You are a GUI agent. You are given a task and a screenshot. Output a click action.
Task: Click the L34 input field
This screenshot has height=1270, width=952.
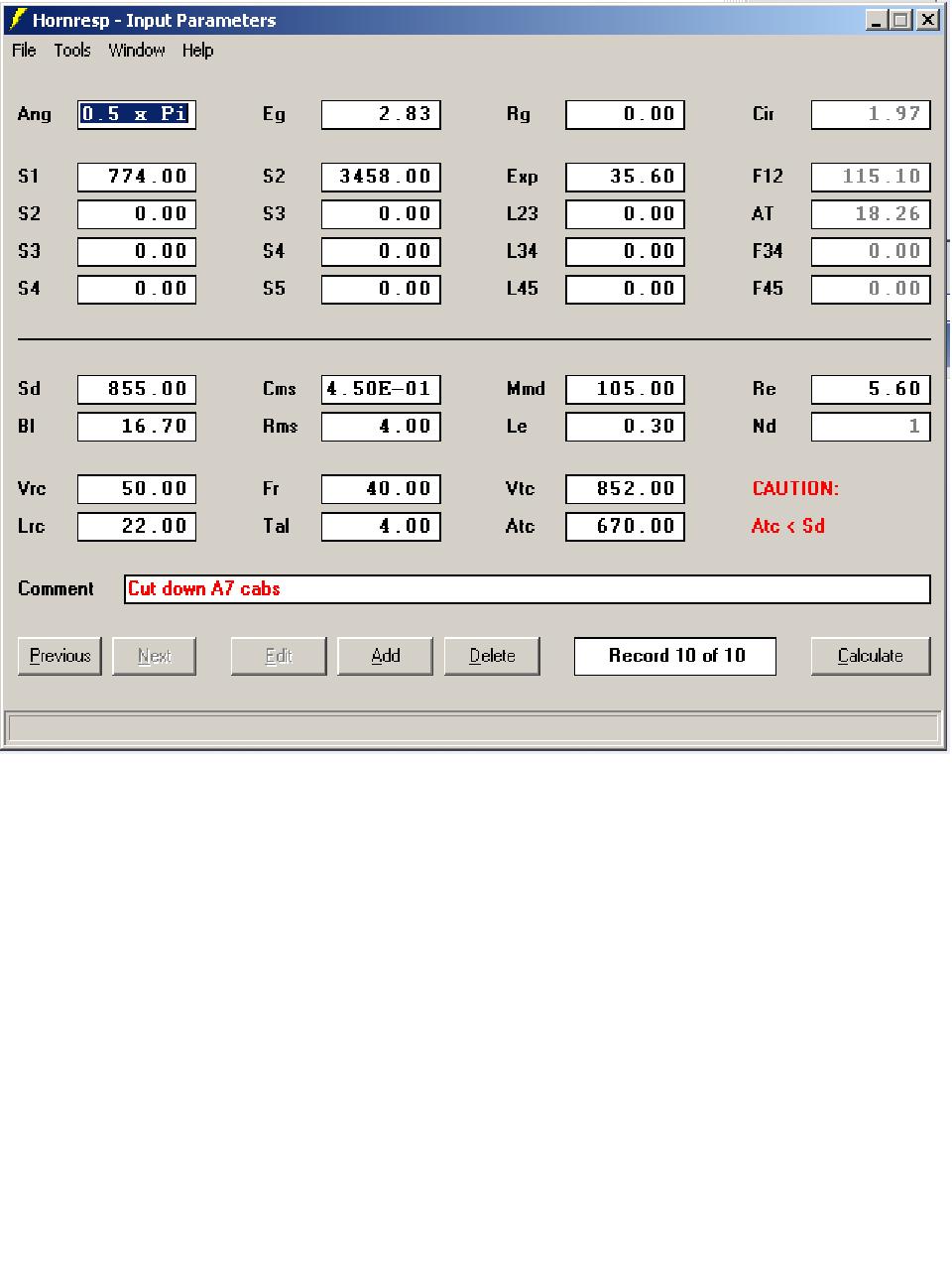click(x=625, y=252)
